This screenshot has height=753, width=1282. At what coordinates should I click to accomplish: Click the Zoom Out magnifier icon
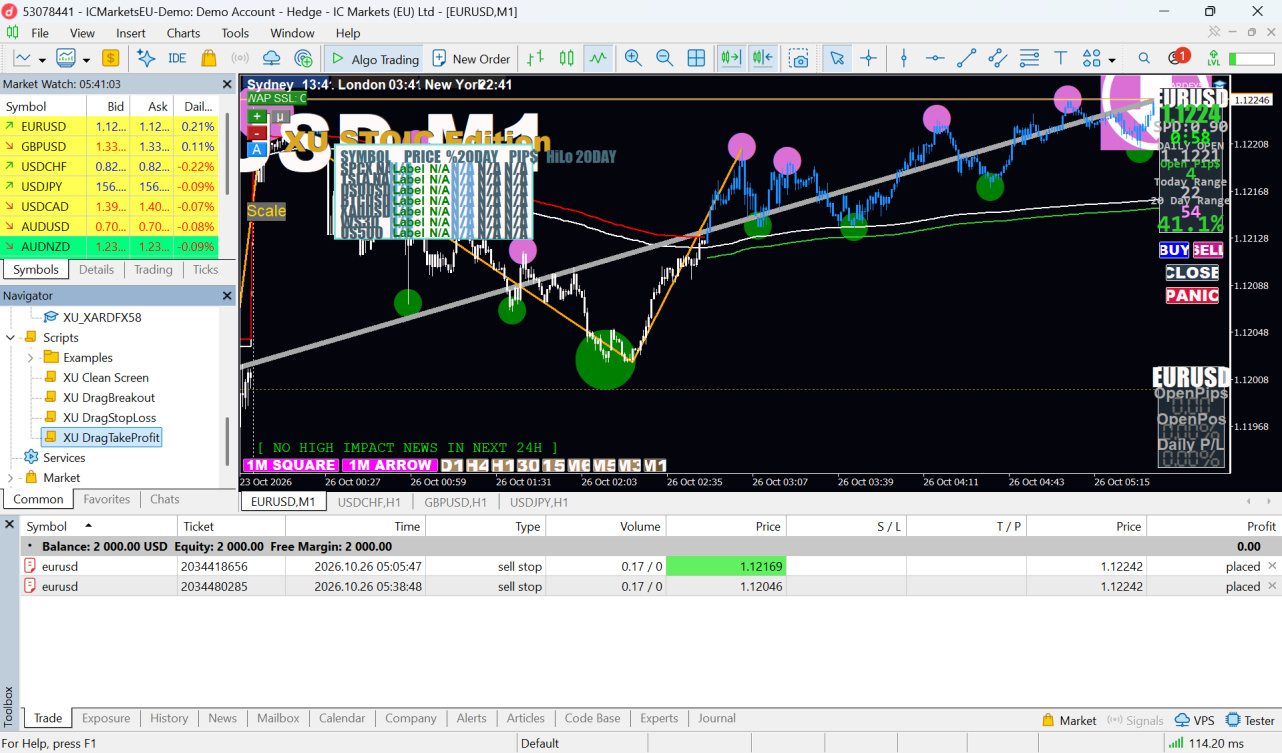(664, 58)
